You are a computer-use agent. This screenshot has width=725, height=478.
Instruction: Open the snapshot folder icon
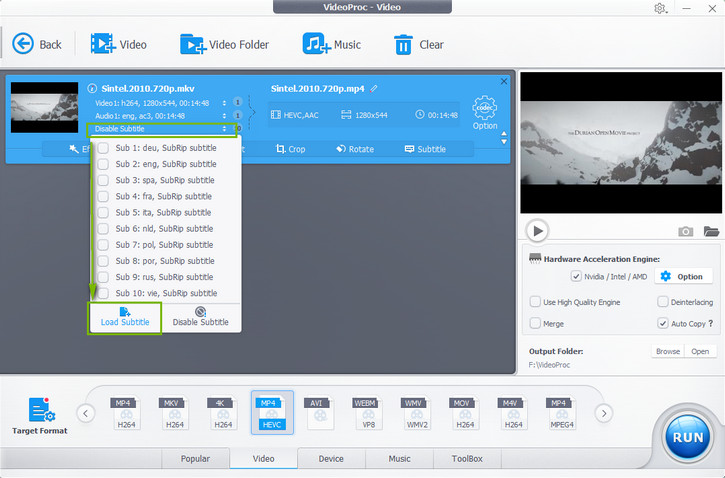point(711,231)
